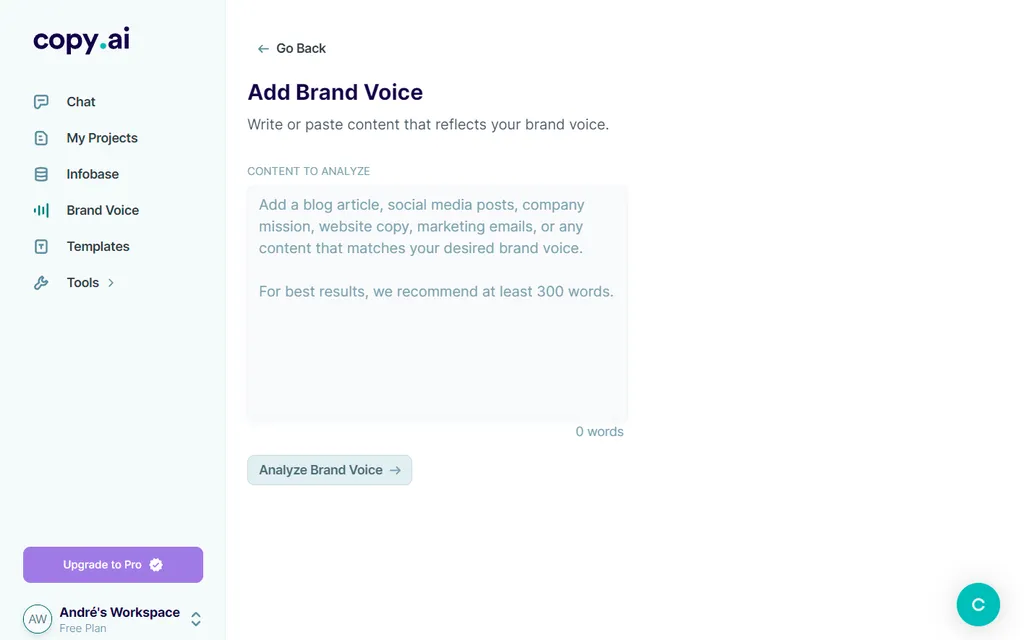Select Infobase from the sidebar menu
1024x640 pixels.
pyautogui.click(x=91, y=174)
